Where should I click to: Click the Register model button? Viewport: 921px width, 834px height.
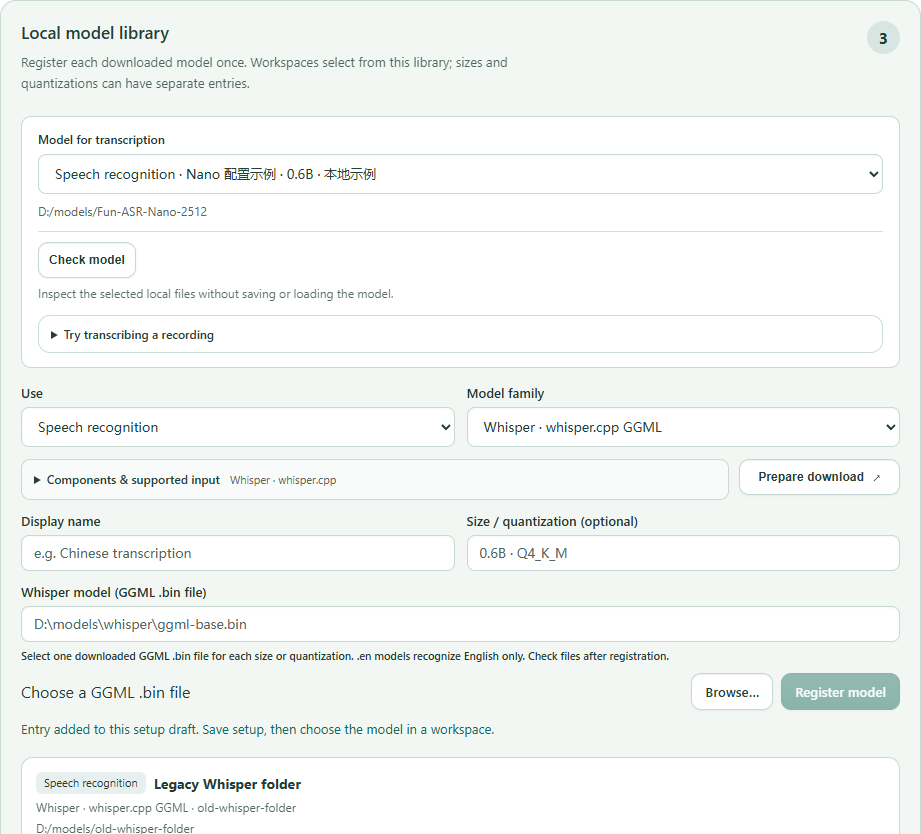click(840, 692)
